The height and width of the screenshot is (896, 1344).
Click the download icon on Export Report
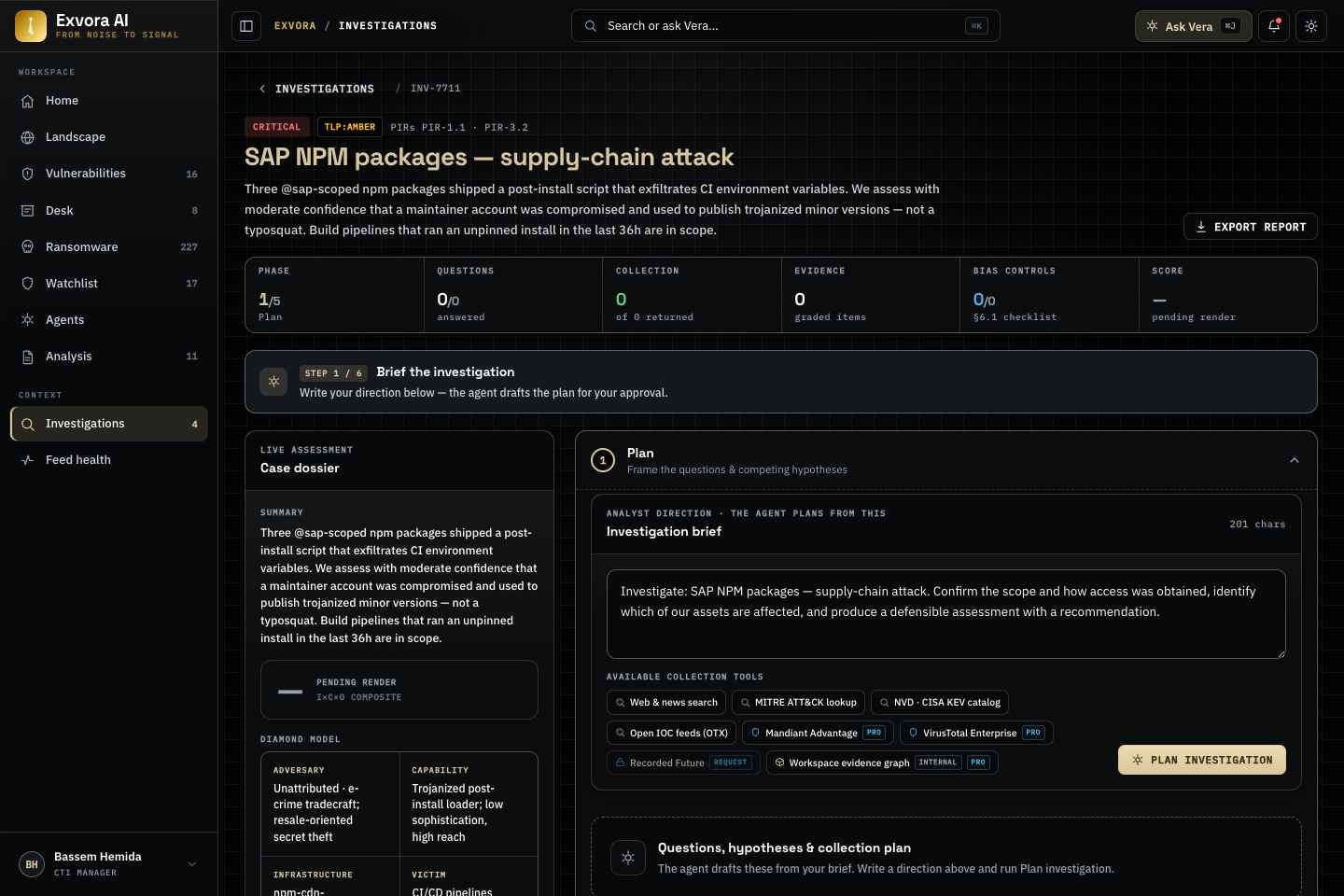point(1201,227)
